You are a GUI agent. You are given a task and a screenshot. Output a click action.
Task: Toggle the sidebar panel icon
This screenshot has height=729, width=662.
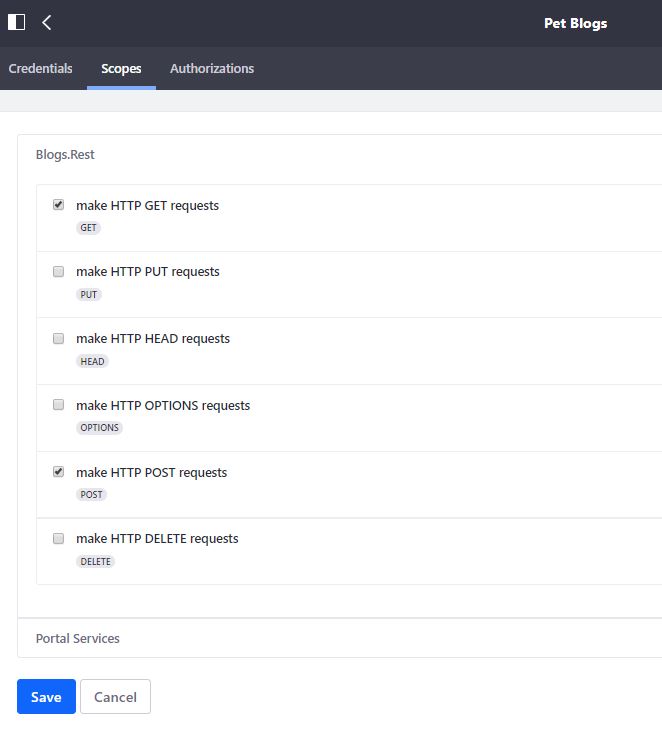(16, 22)
